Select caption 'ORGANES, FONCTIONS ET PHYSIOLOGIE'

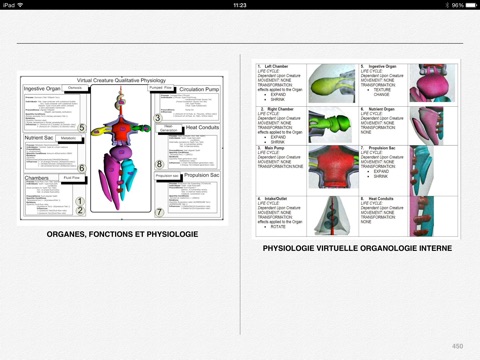pyautogui.click(x=122, y=234)
